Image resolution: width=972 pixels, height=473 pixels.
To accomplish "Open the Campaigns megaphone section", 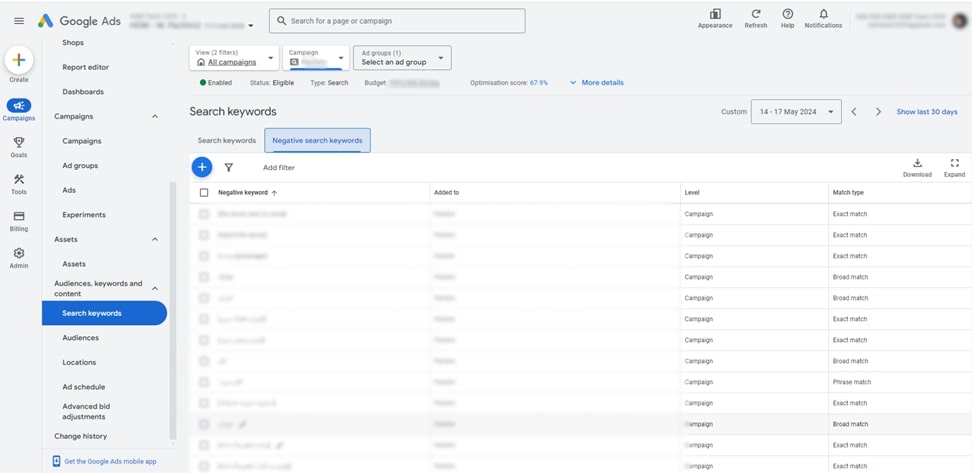I will coord(19,106).
